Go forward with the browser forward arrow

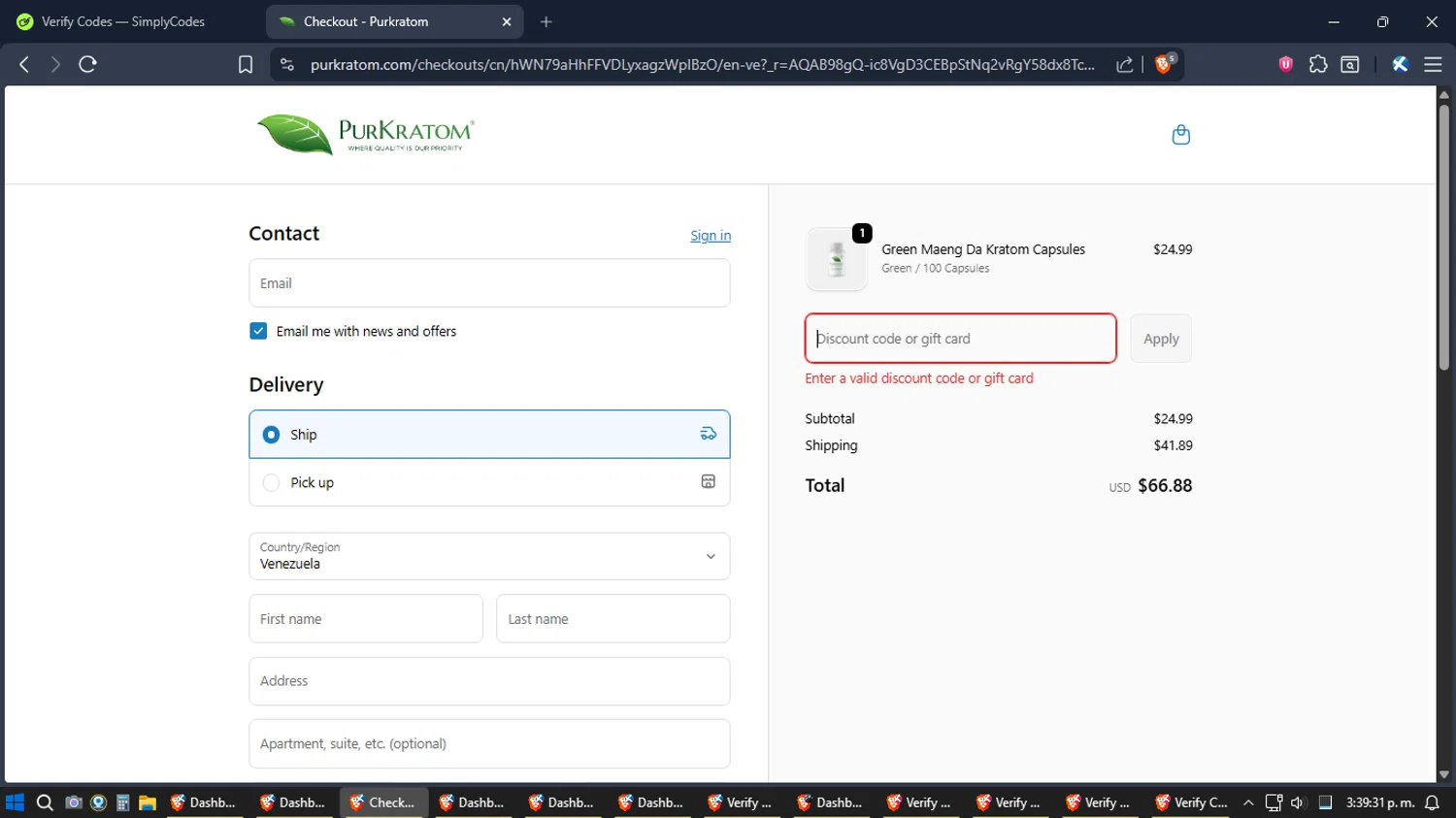point(55,64)
